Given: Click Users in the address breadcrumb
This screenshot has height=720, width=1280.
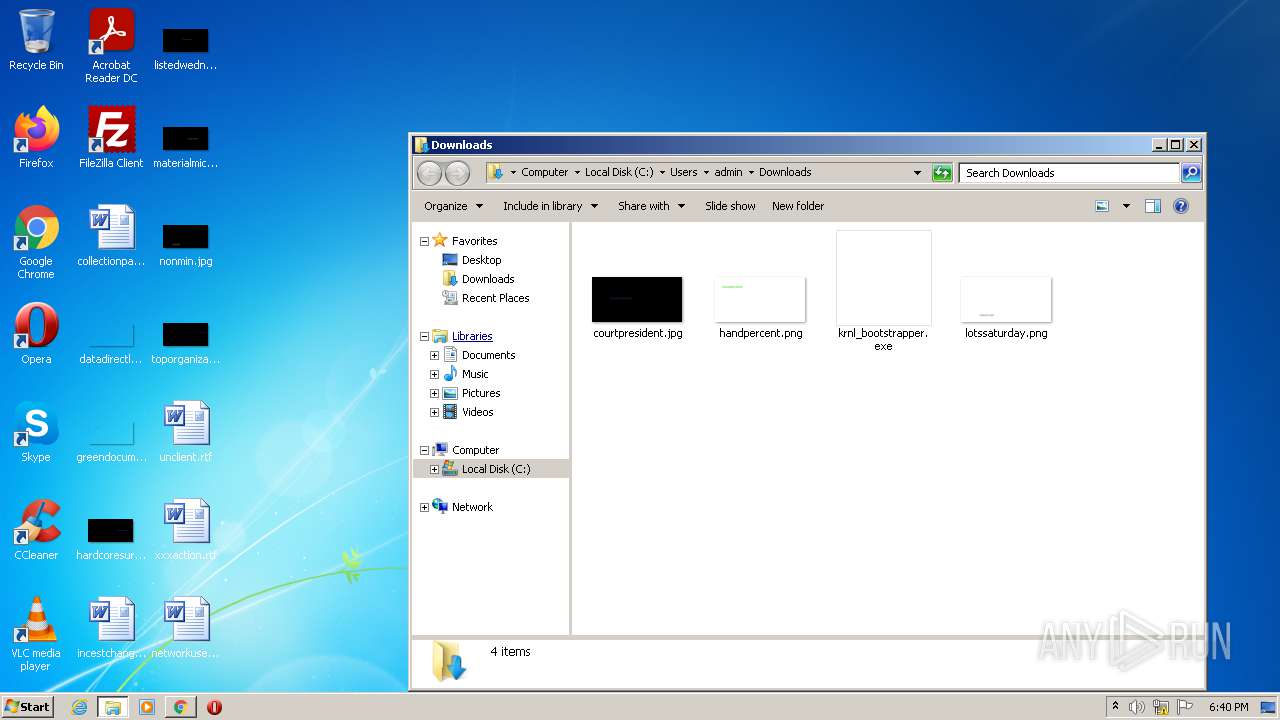Looking at the screenshot, I should tap(684, 172).
